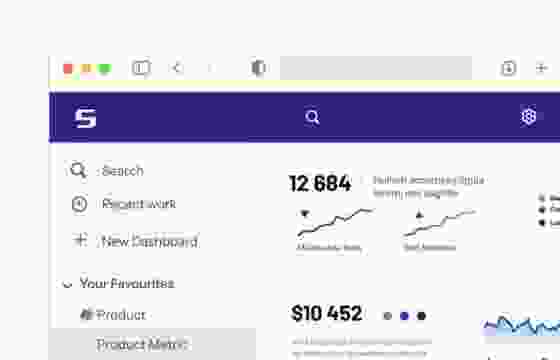The image size is (560, 360).
Task: Select the black dot beside $10 452
Action: point(421,316)
